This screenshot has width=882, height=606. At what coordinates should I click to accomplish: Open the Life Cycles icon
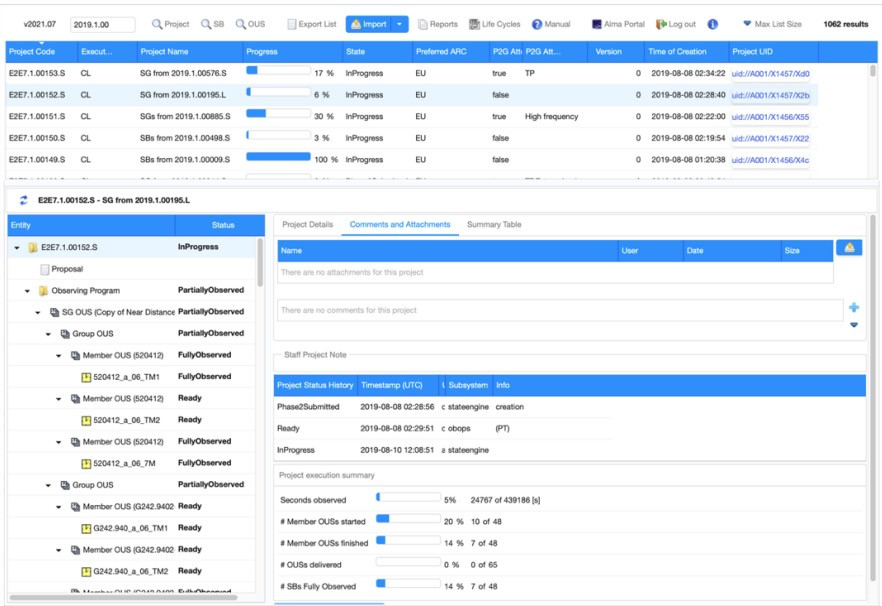point(474,24)
